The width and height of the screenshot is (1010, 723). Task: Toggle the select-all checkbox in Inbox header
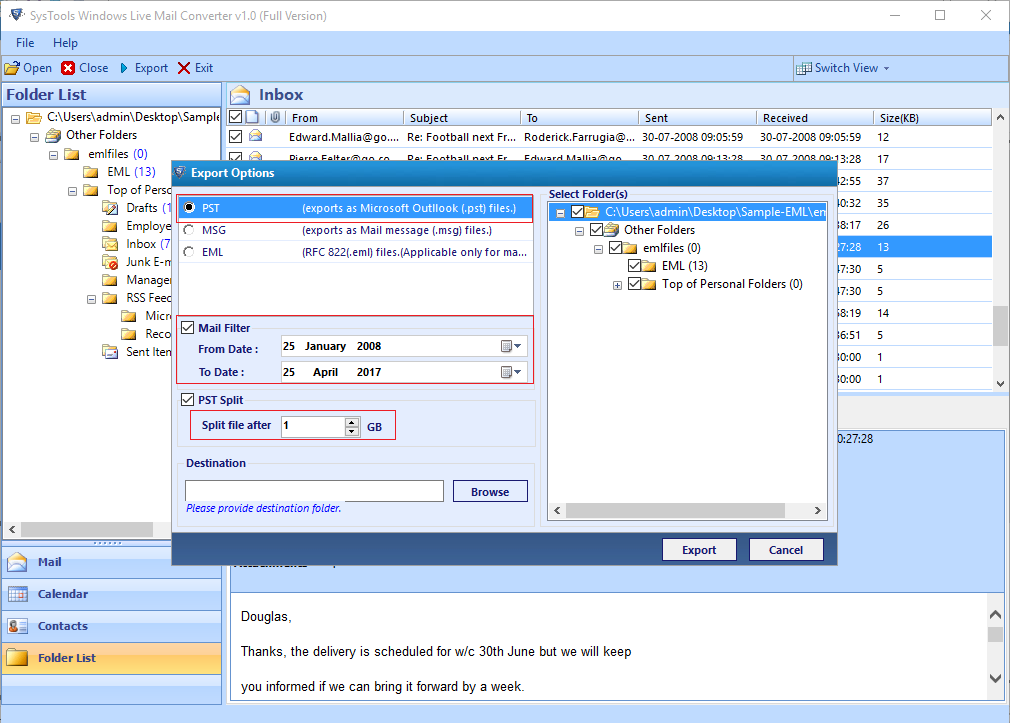pos(236,117)
